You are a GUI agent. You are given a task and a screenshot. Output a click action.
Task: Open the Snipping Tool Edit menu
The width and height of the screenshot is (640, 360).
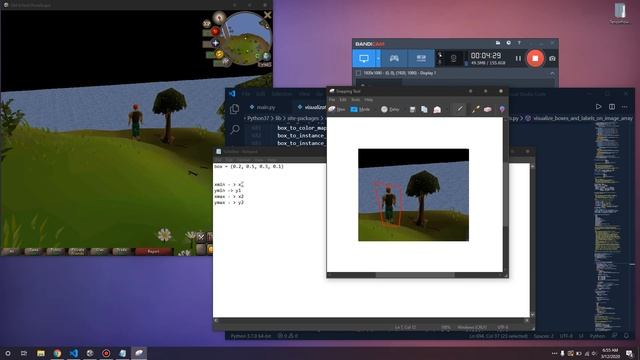[x=343, y=100]
